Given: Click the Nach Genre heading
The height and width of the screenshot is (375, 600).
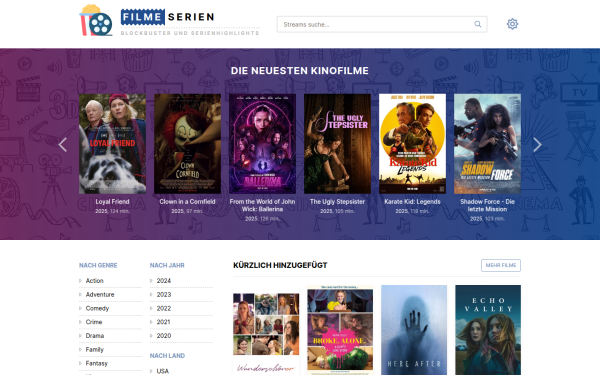Looking at the screenshot, I should click(x=98, y=265).
